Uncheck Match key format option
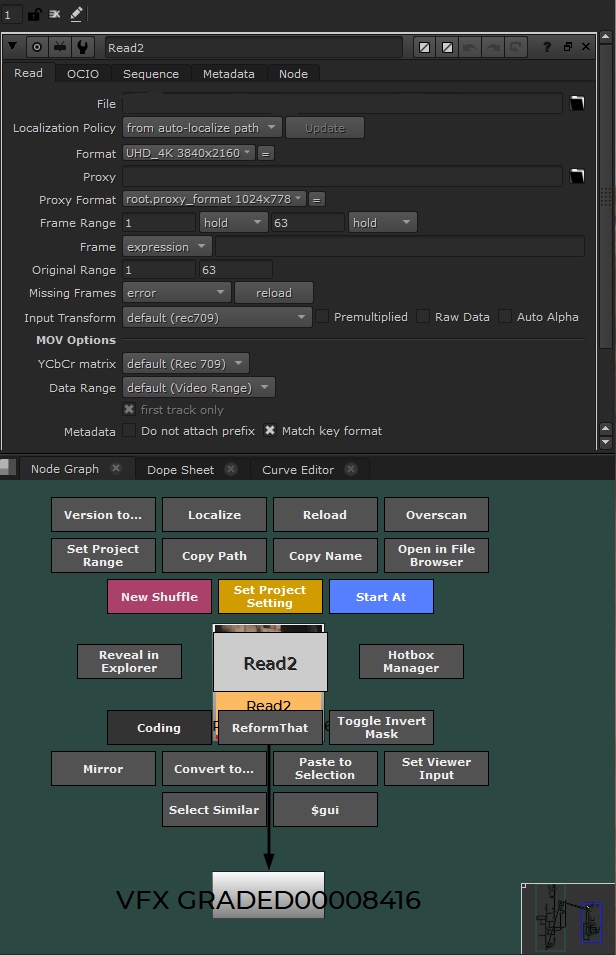The image size is (616, 955). 270,431
